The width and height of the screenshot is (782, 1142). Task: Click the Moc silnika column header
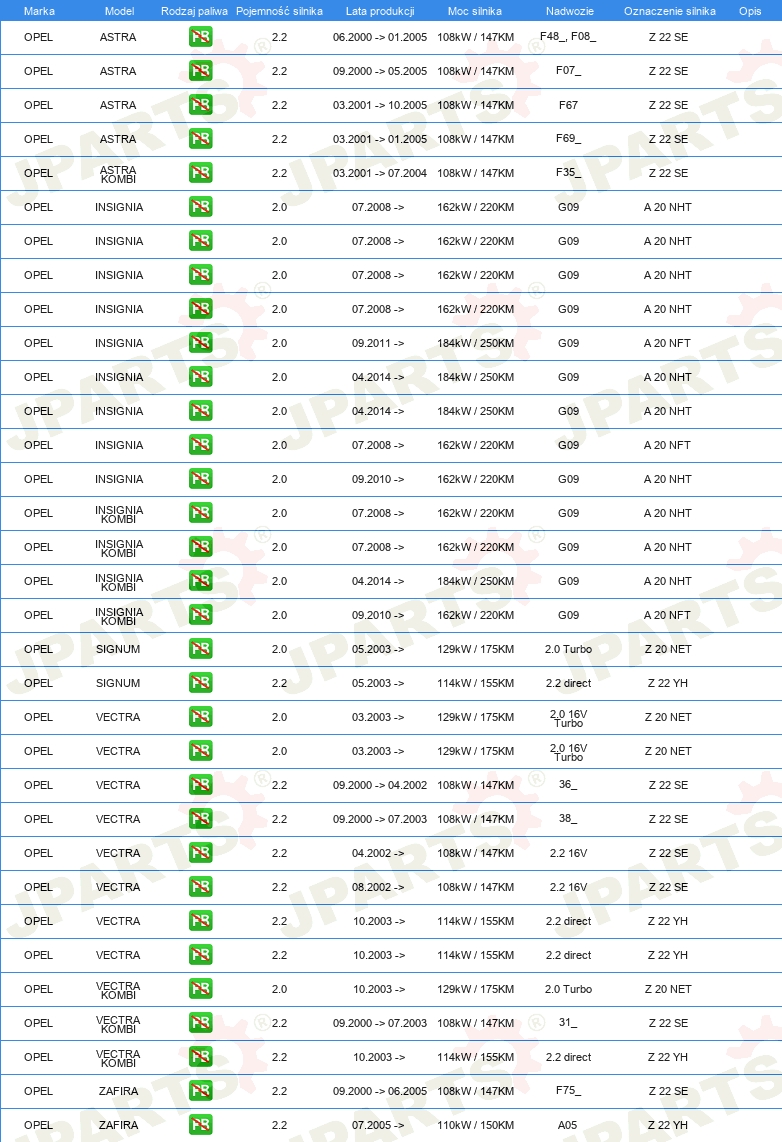(x=475, y=11)
